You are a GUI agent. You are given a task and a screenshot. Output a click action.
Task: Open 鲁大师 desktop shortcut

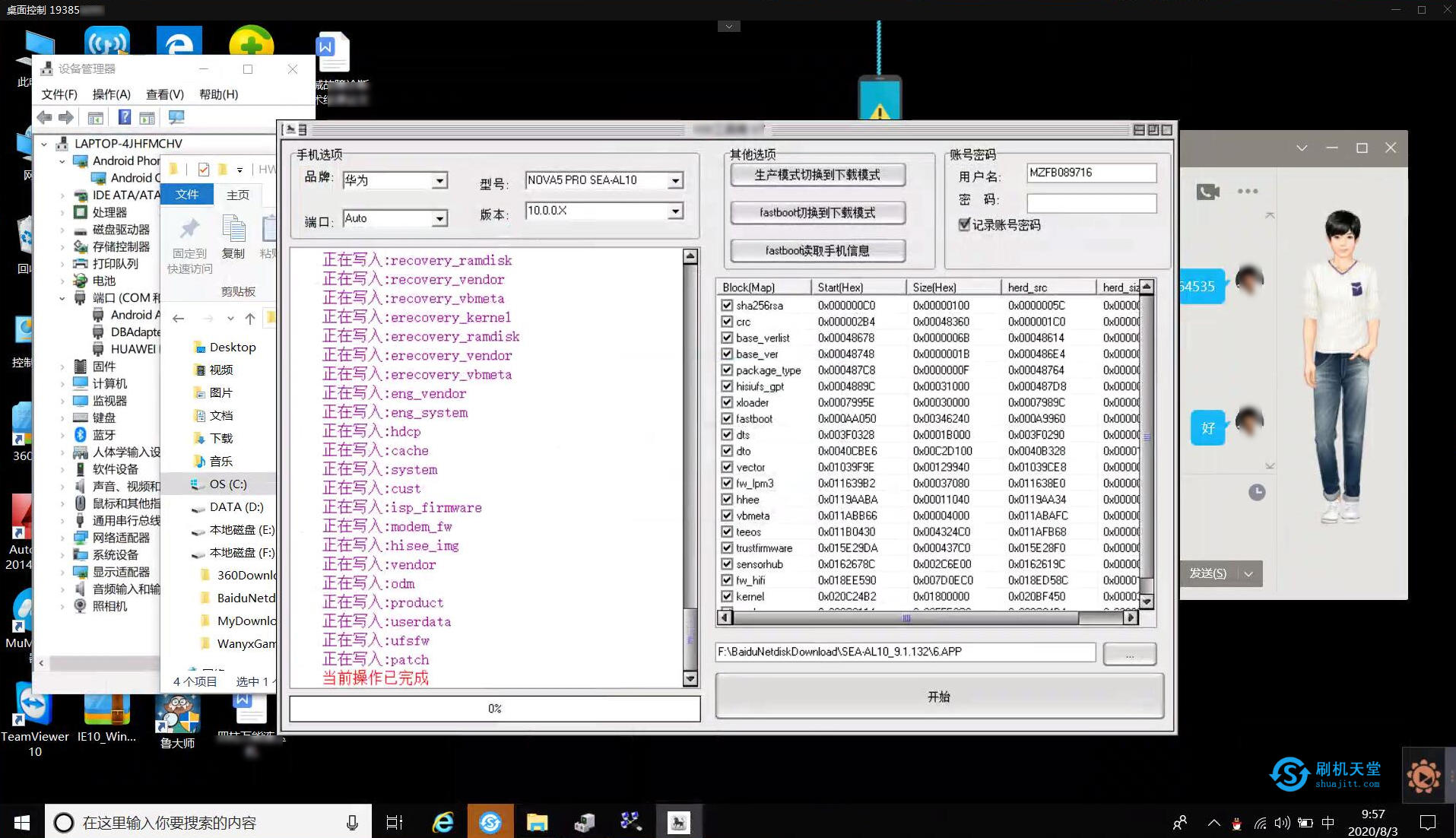tap(177, 721)
